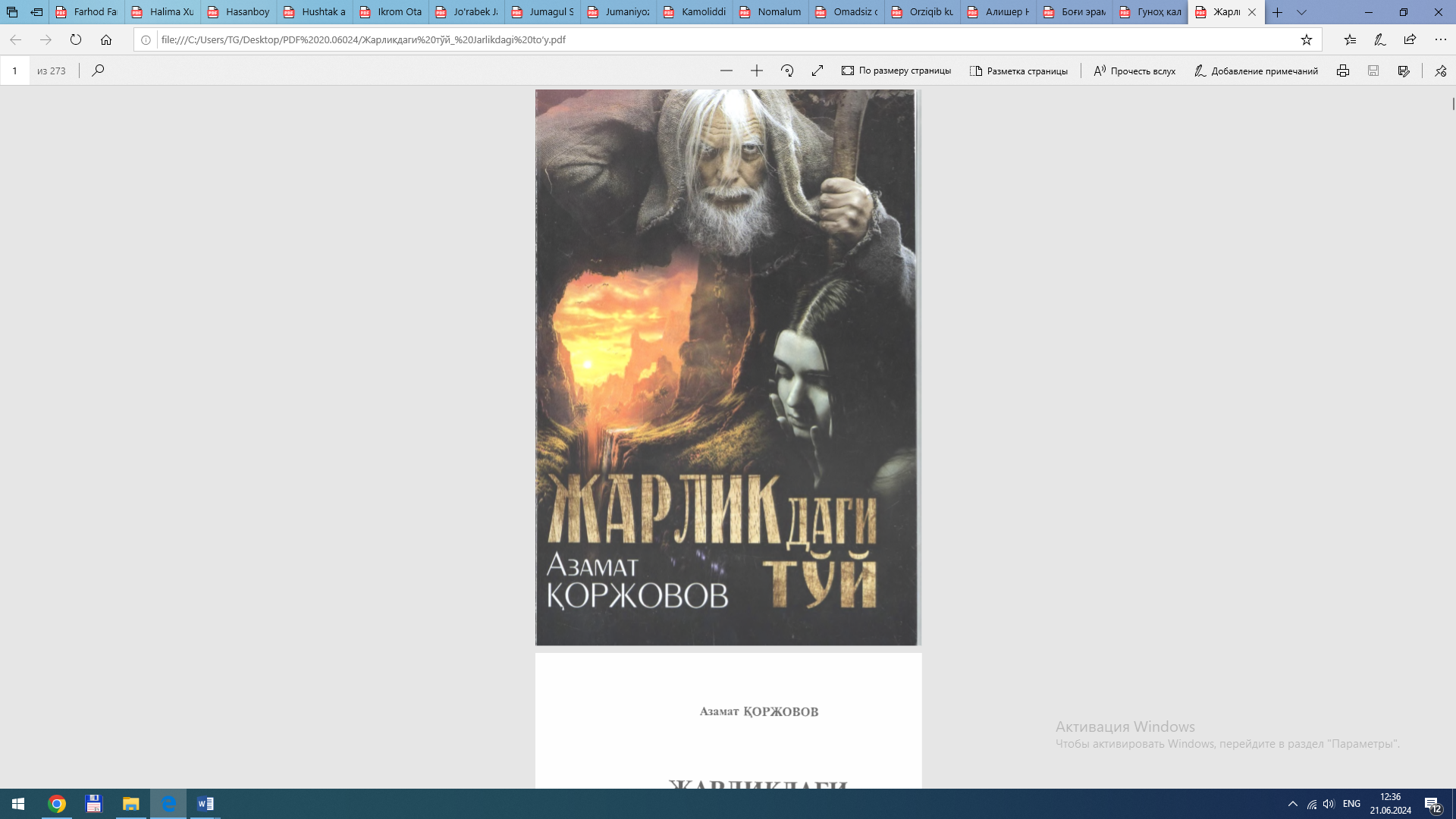Open Microsoft Word from the taskbar
This screenshot has height=819, width=1456.
point(205,803)
